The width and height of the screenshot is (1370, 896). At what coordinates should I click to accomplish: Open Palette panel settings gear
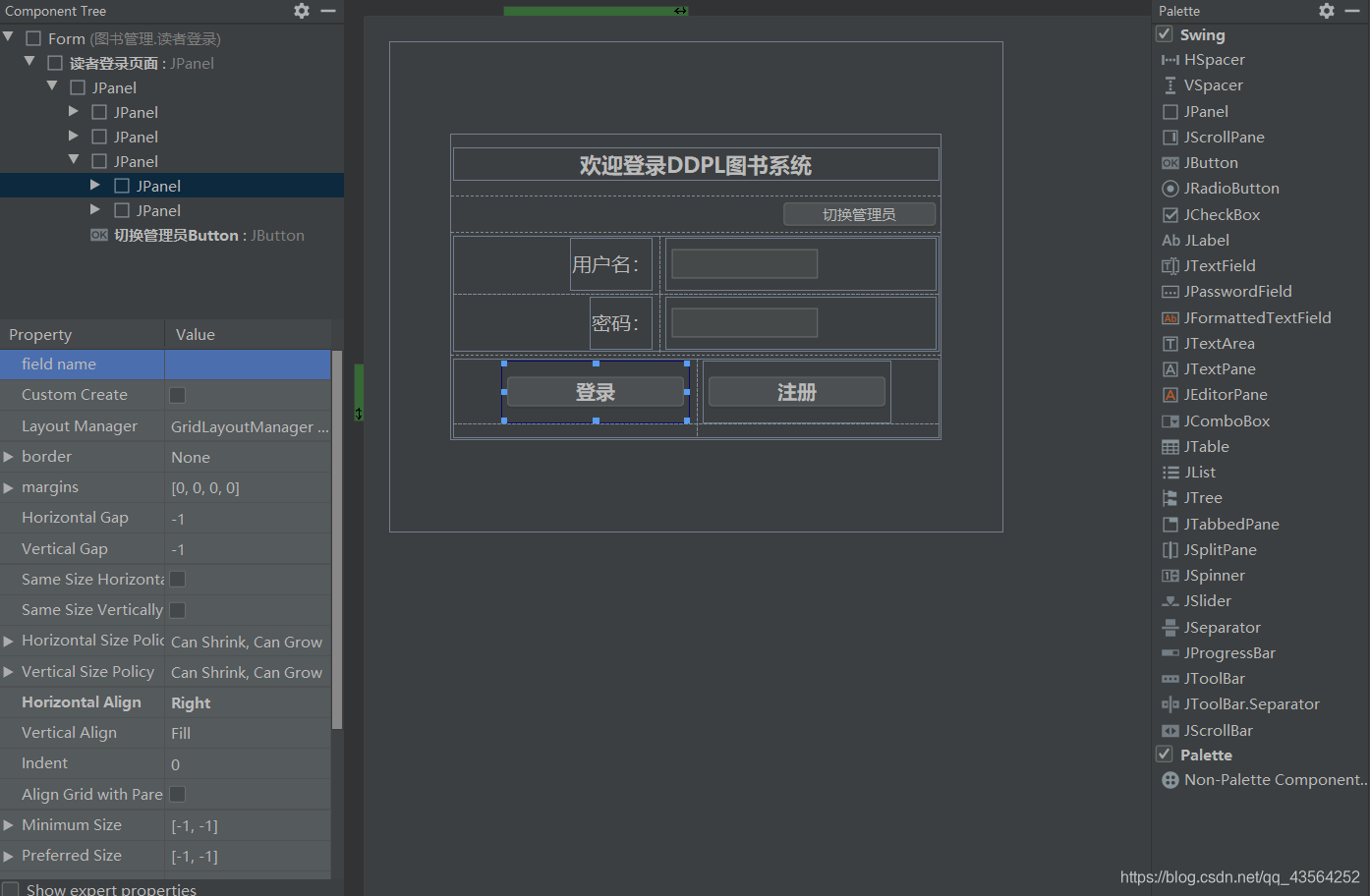click(1327, 11)
